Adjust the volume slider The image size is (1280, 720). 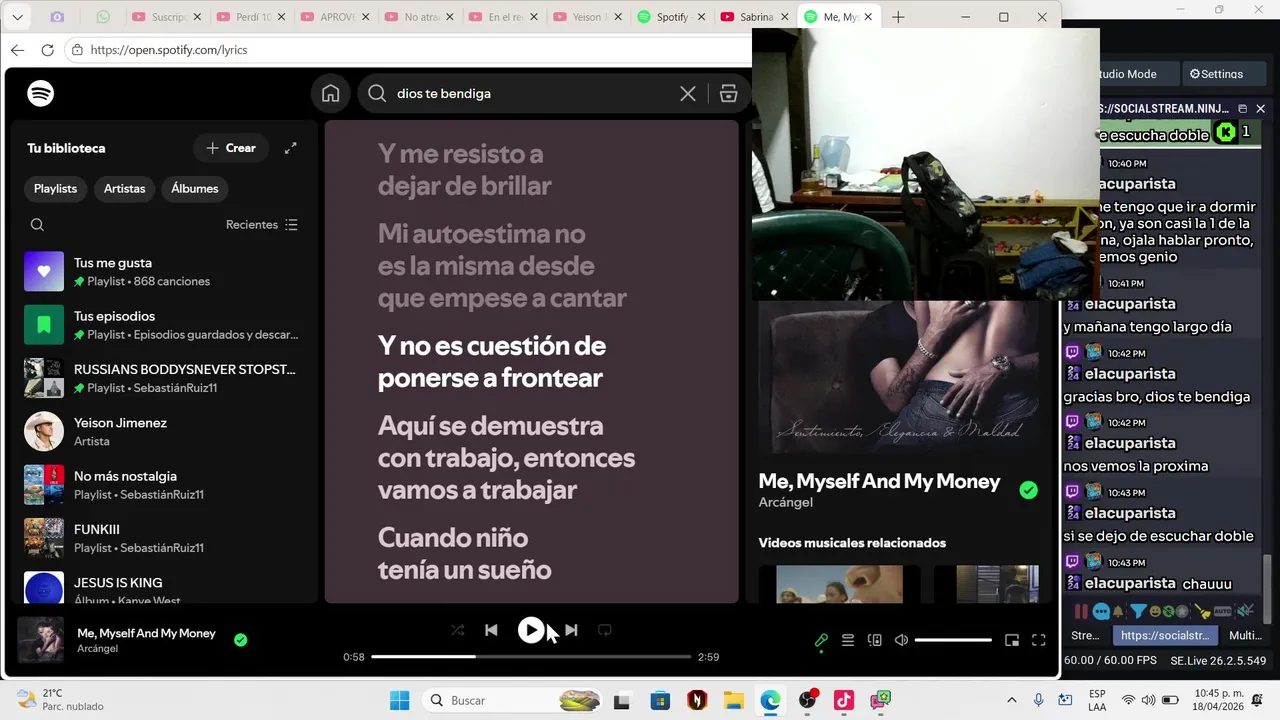(x=953, y=640)
